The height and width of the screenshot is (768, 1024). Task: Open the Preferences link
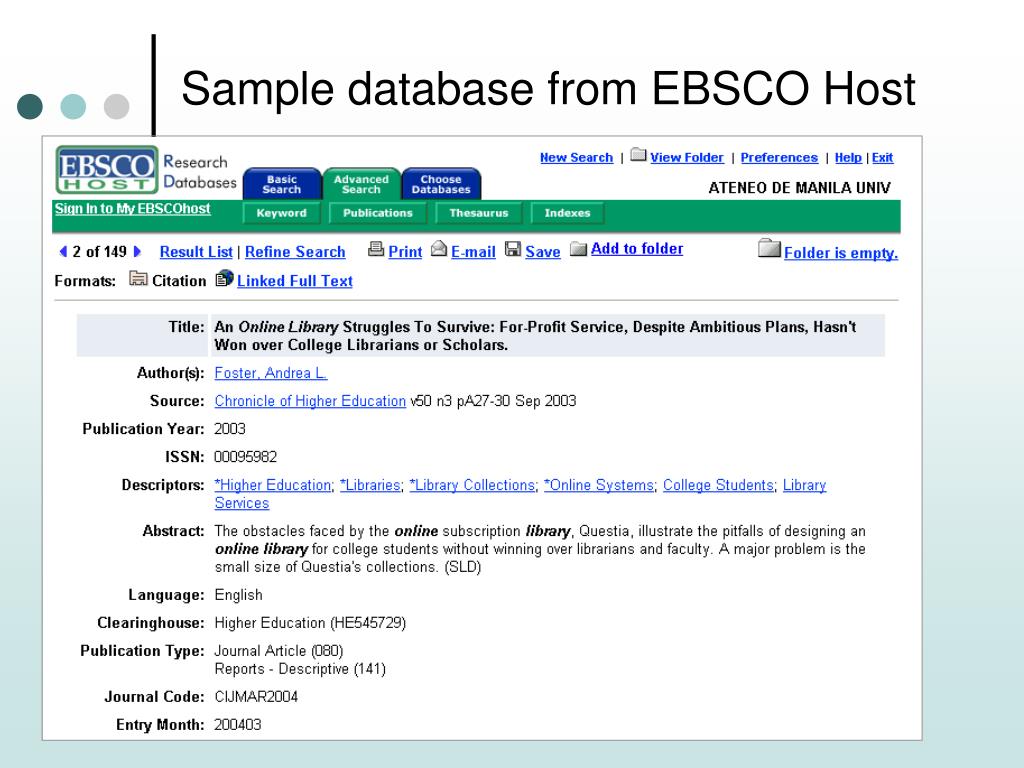(x=779, y=157)
